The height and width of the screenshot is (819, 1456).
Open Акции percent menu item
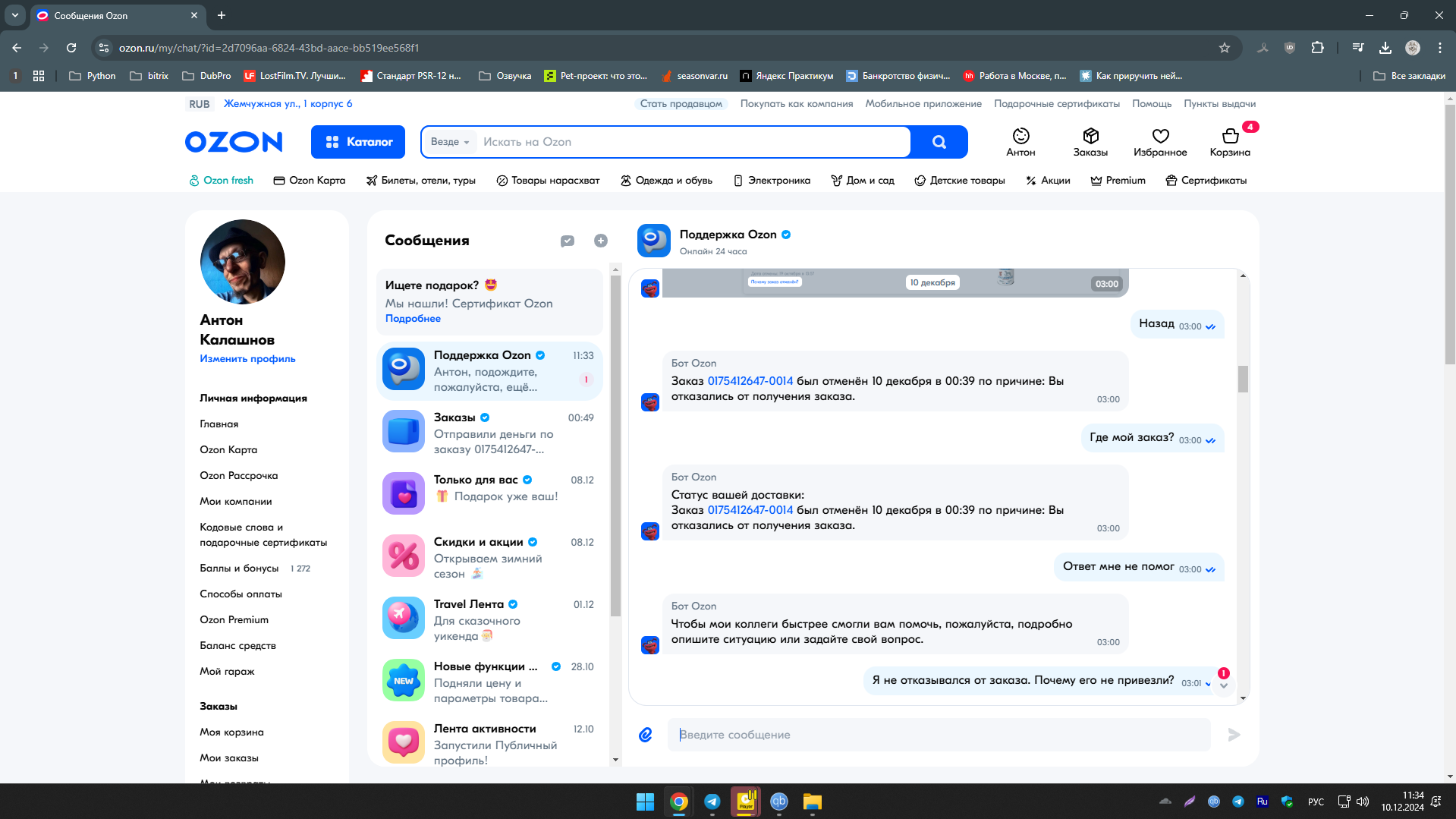[1048, 181]
